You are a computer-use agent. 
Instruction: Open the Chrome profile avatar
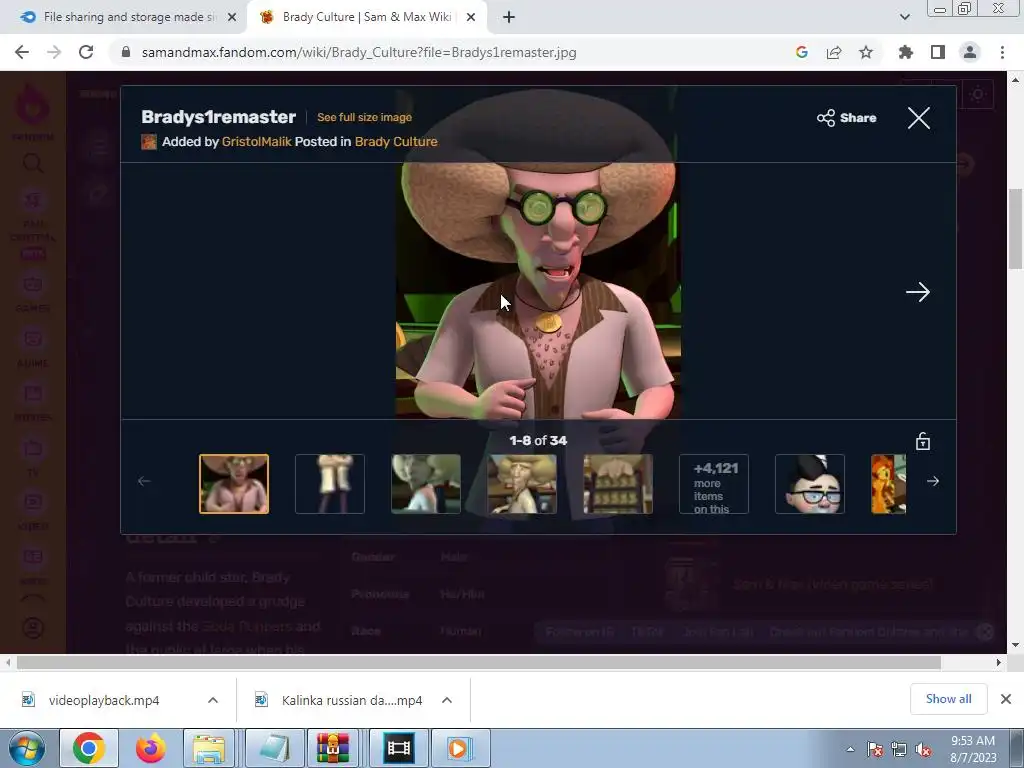point(970,52)
